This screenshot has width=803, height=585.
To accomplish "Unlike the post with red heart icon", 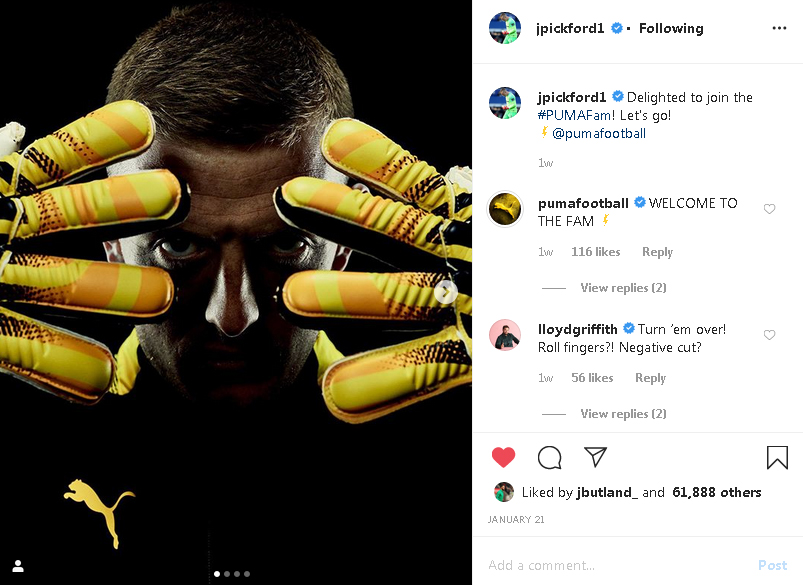I will [x=503, y=457].
